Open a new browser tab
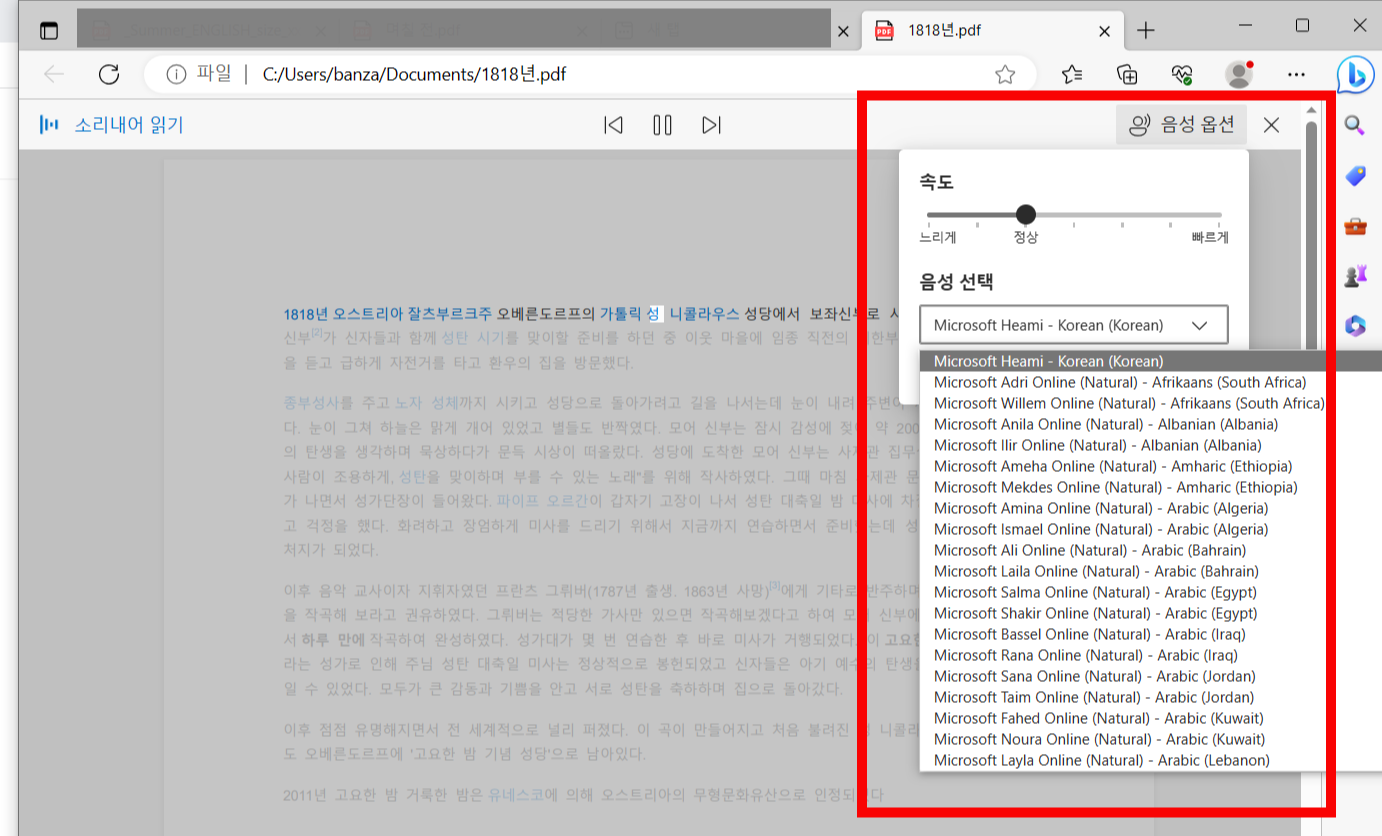Screen dimensions: 1382x836 pyautogui.click(x=1146, y=31)
